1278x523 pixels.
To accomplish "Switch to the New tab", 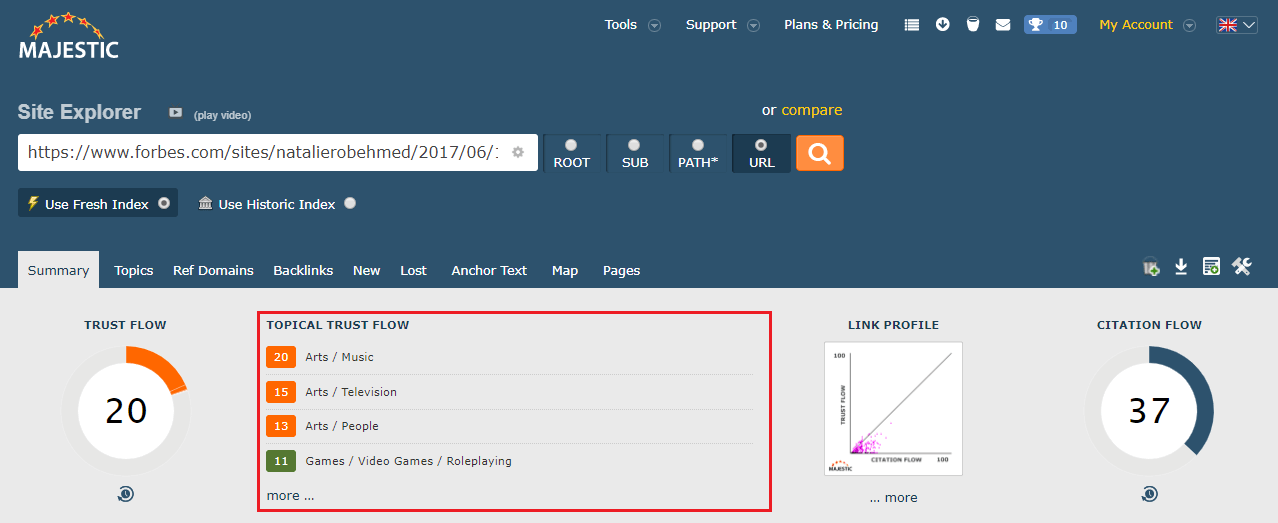I will pos(366,270).
